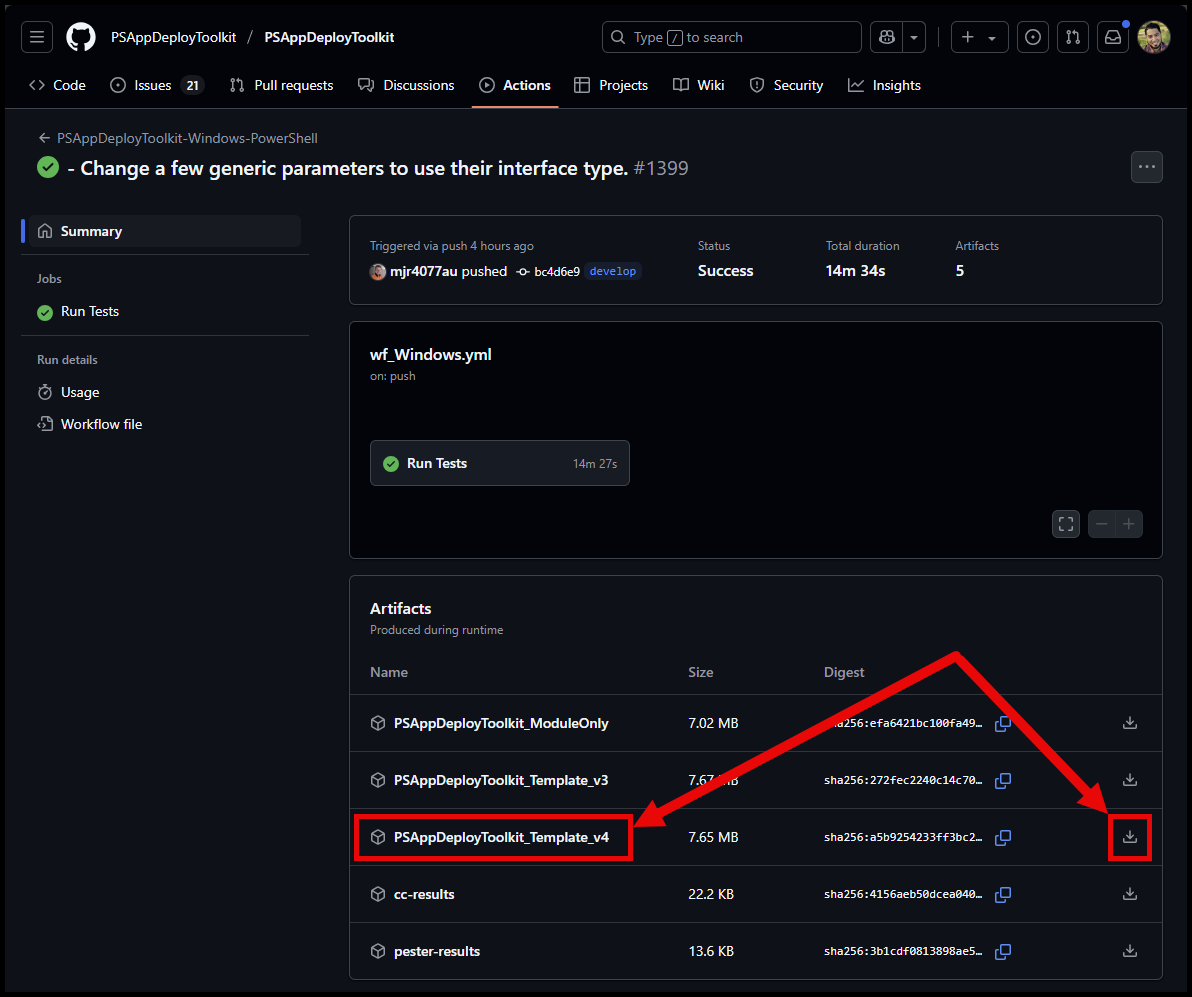The image size is (1192, 997).
Task: Click your profile avatar
Action: [1153, 37]
